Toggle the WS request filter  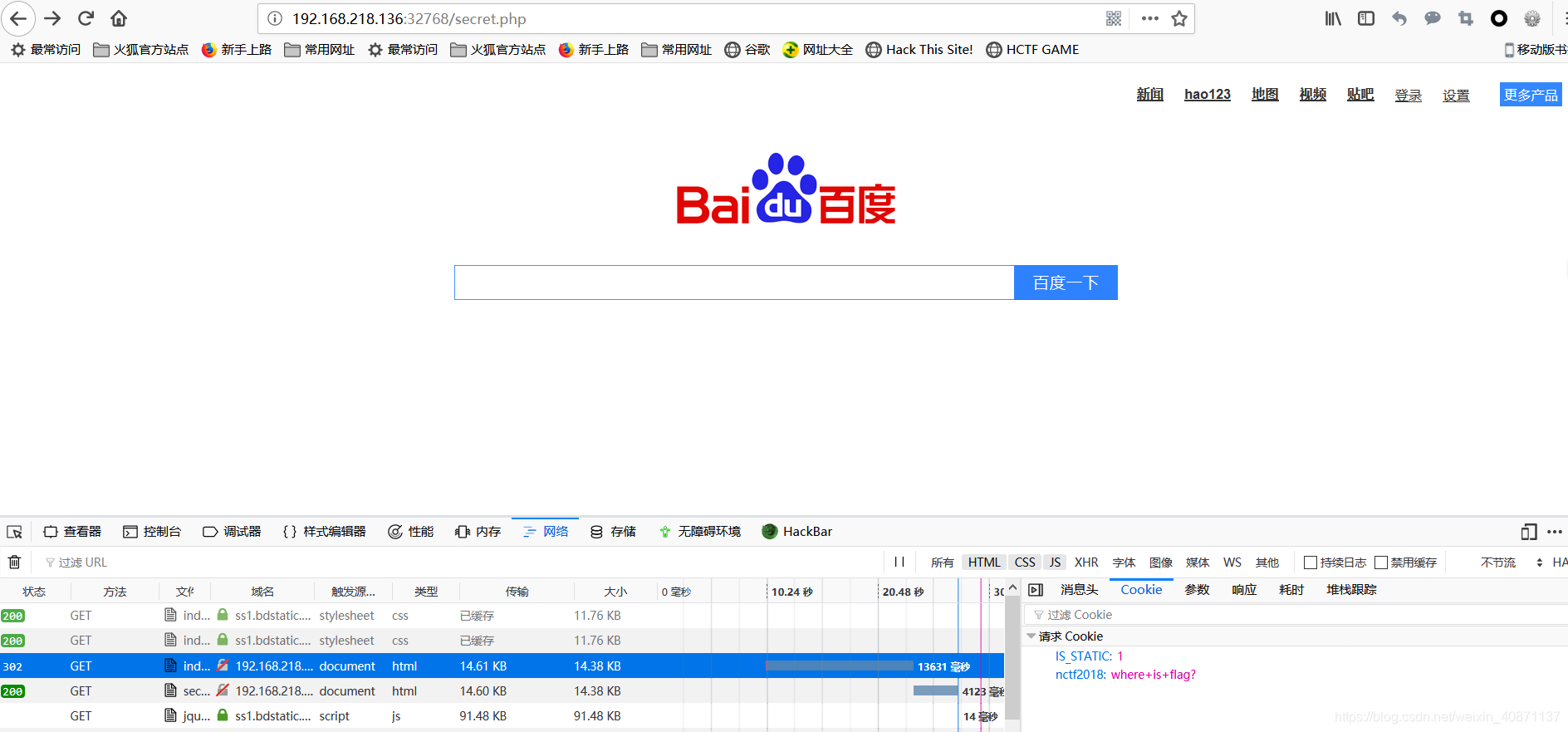click(1232, 563)
